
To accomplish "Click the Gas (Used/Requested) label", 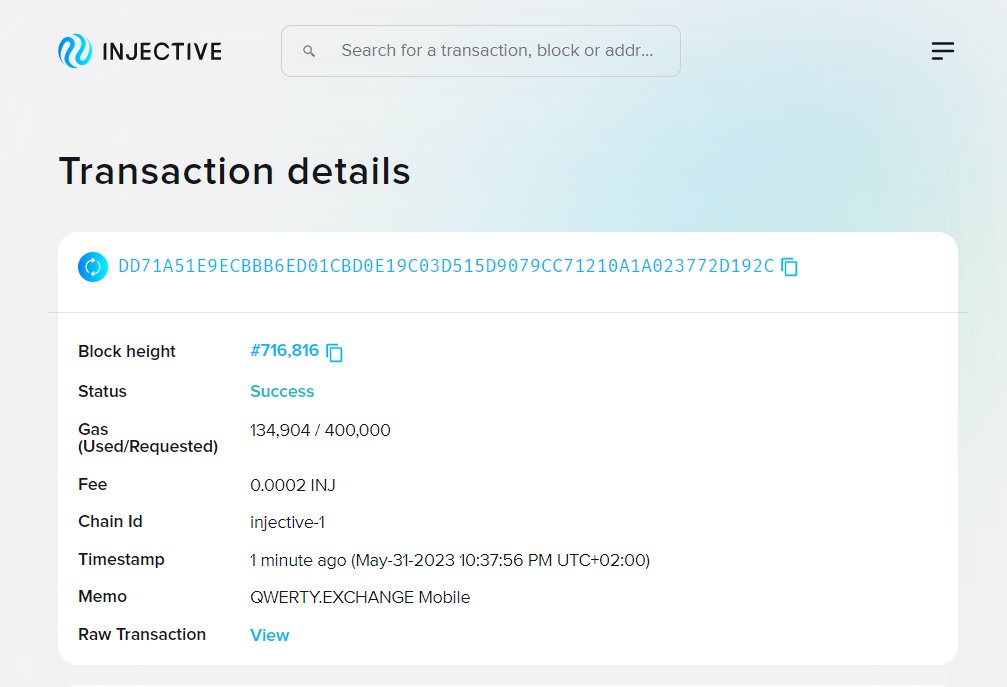I will 148,438.
